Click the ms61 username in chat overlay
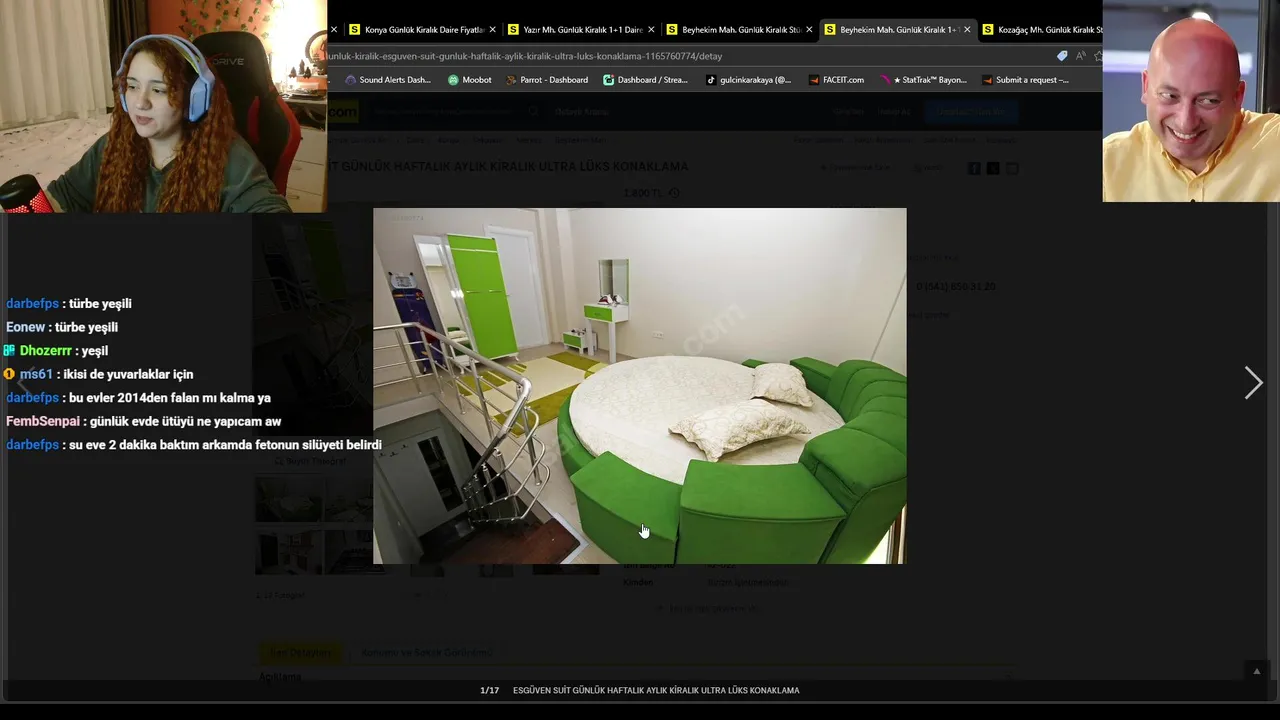 (36, 374)
